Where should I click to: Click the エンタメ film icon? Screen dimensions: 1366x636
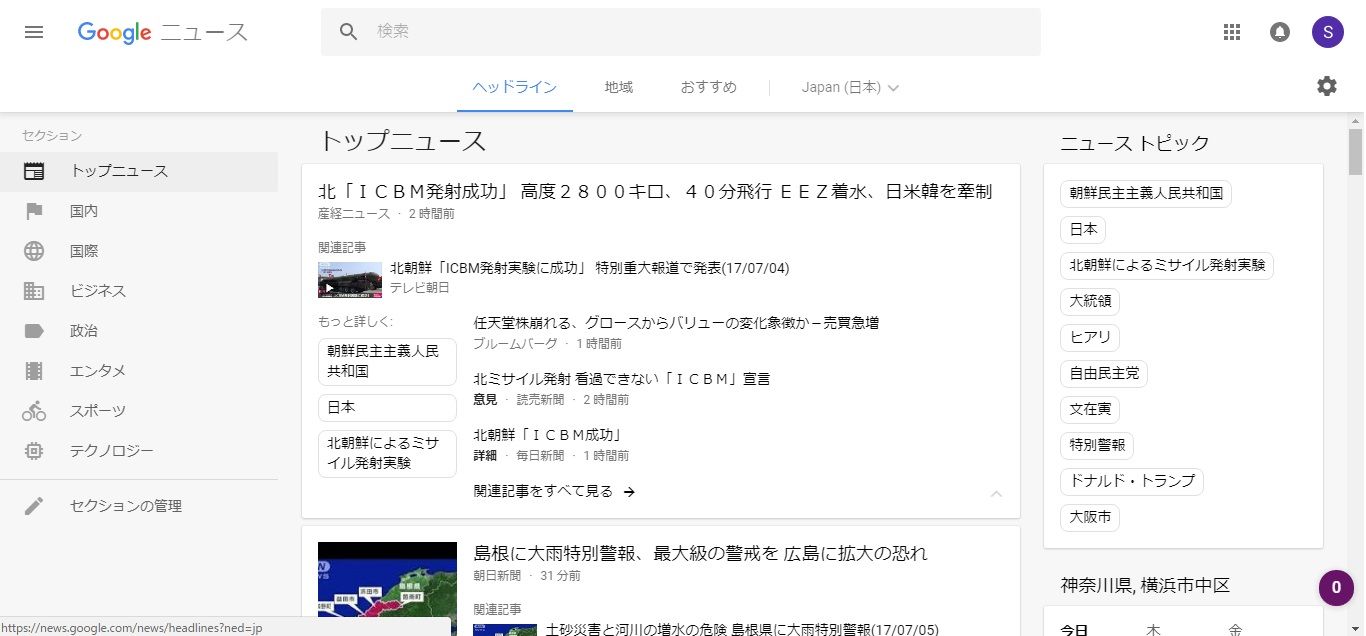pyautogui.click(x=34, y=371)
